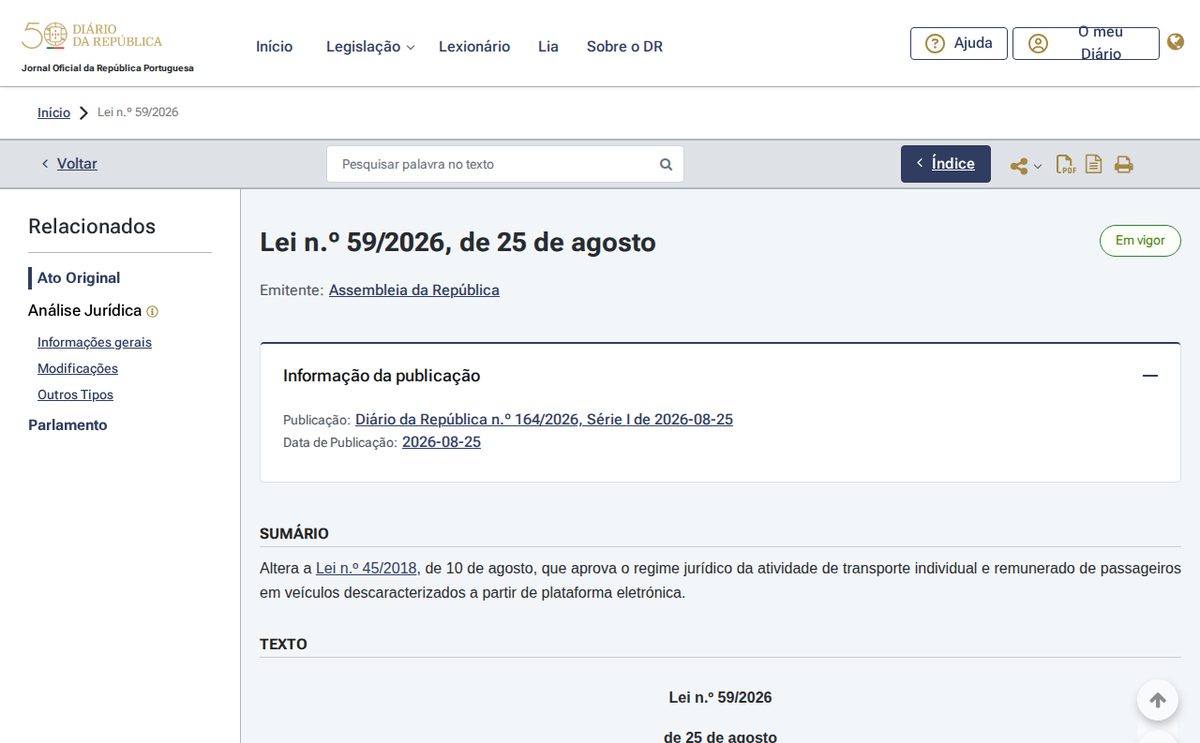The height and width of the screenshot is (743, 1200).
Task: Open the language globe icon
Action: coord(1176,43)
